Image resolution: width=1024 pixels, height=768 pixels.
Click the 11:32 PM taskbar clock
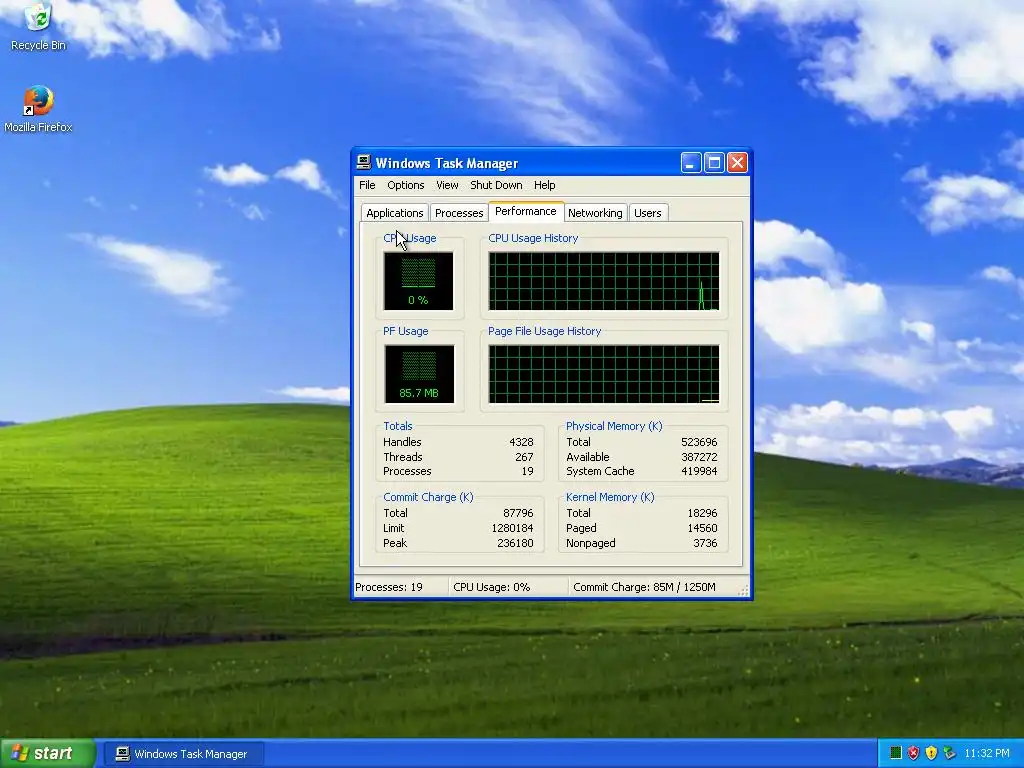(987, 753)
